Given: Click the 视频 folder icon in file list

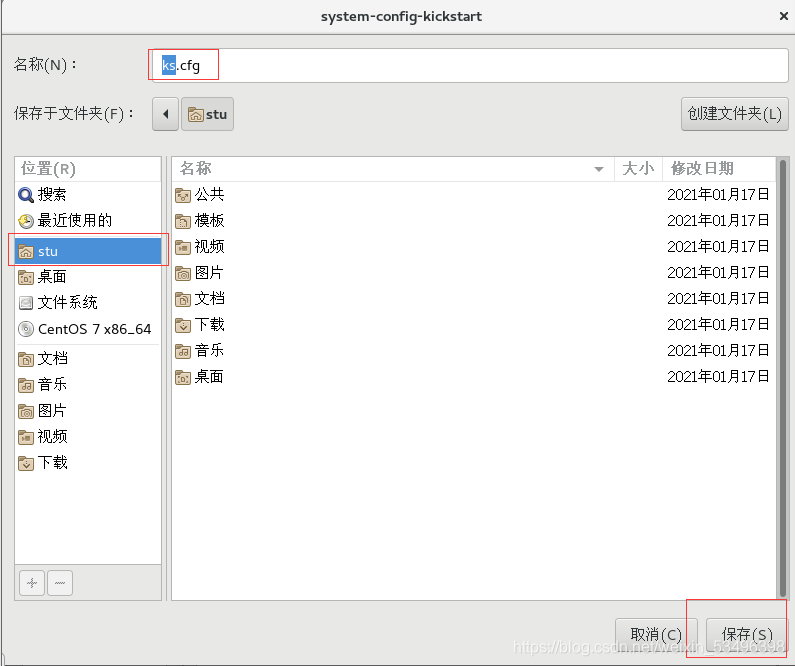Looking at the screenshot, I should click(183, 247).
